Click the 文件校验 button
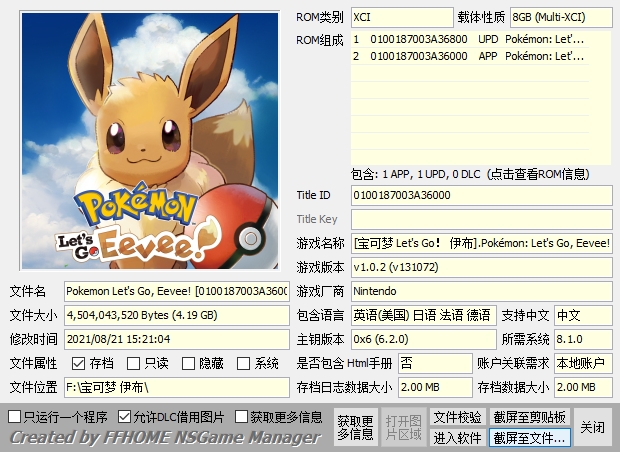Screen dimensions: 620x452 [x=457, y=417]
